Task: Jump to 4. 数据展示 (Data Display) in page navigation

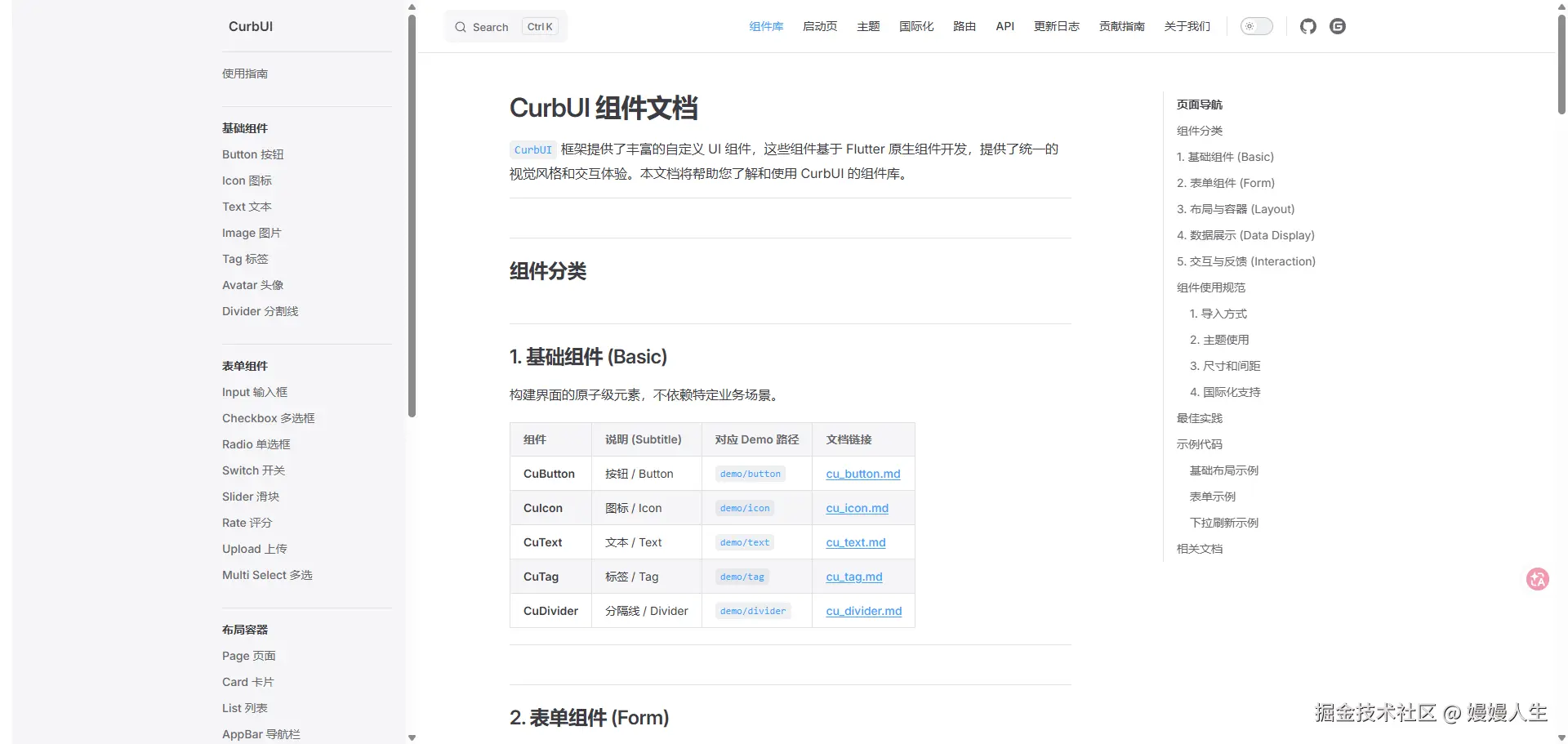Action: [1245, 235]
